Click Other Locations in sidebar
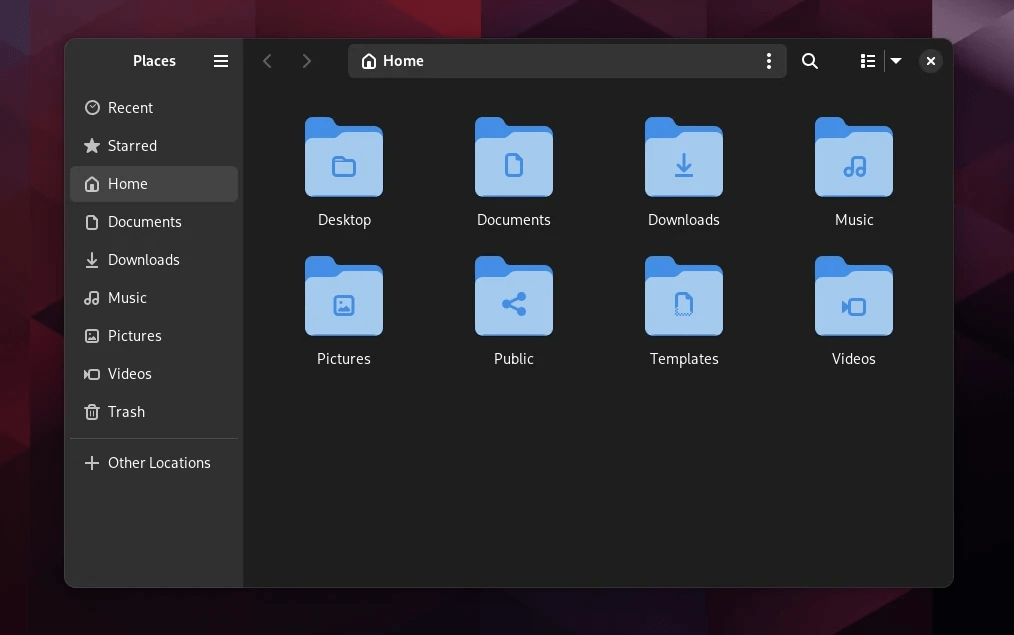1014x635 pixels. point(159,463)
